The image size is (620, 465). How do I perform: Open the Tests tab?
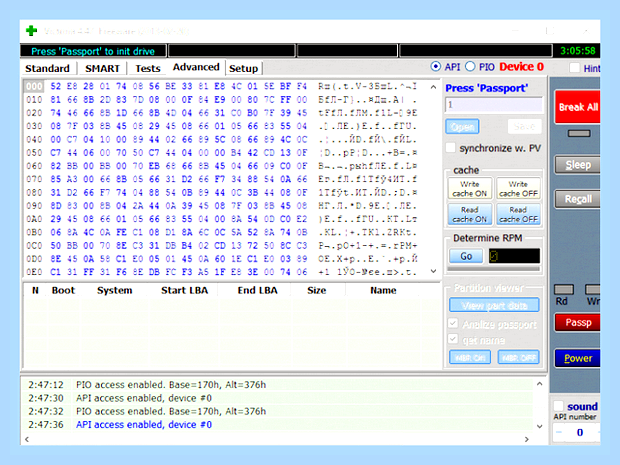click(x=148, y=68)
